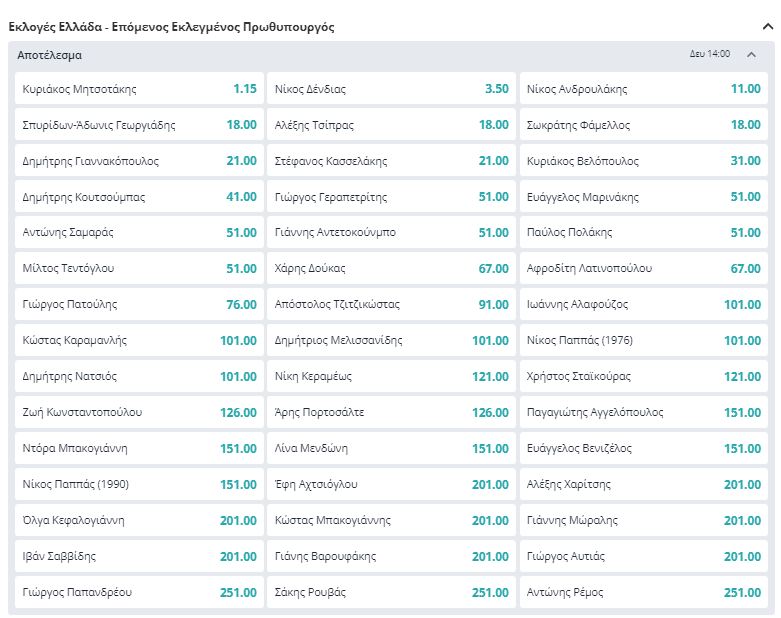Select Κυριάκος Μητσοτάκης at 1.15 odds
The image size is (781, 618).
139,89
